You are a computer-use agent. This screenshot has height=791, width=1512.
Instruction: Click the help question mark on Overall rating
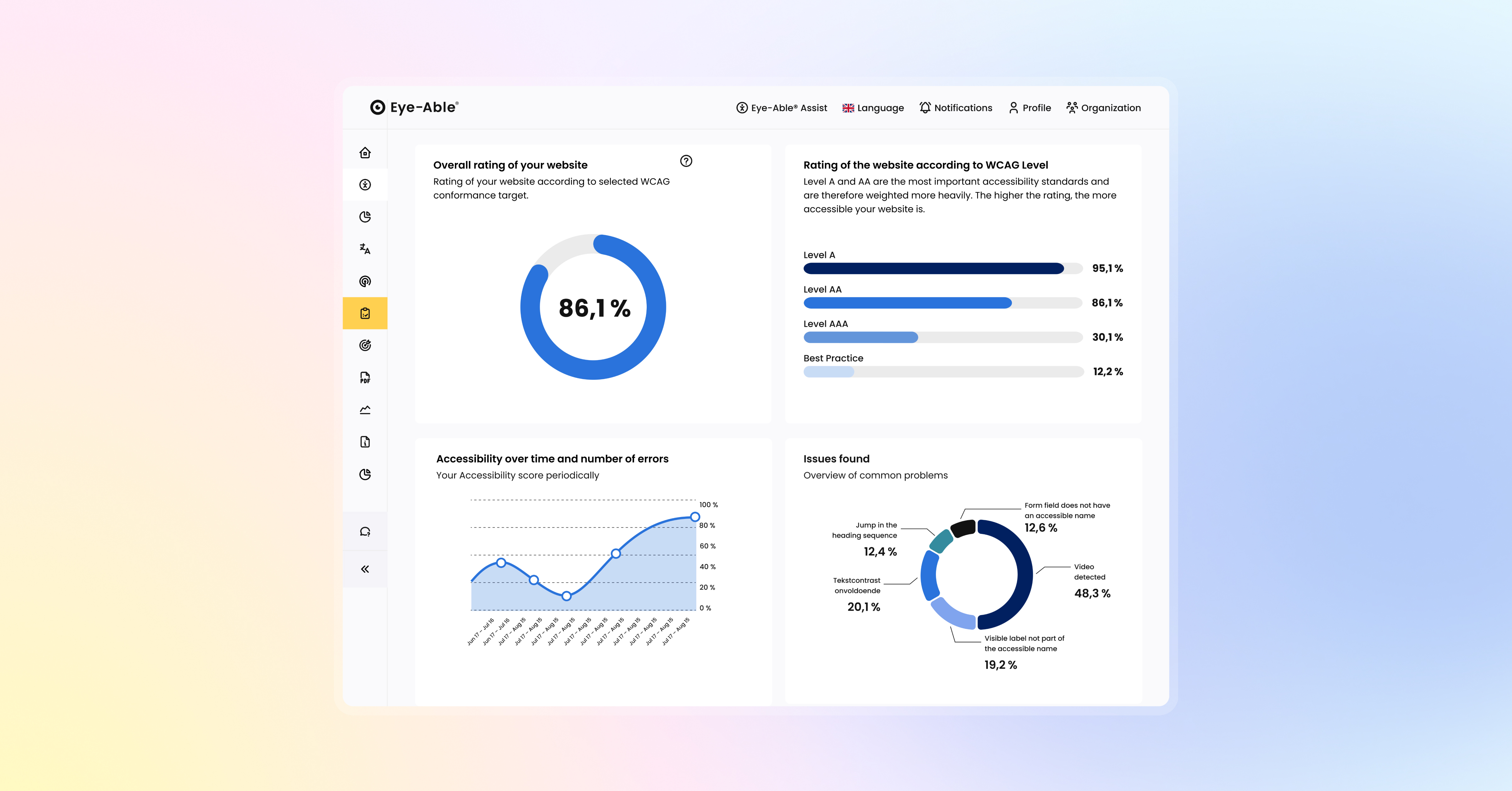(685, 161)
